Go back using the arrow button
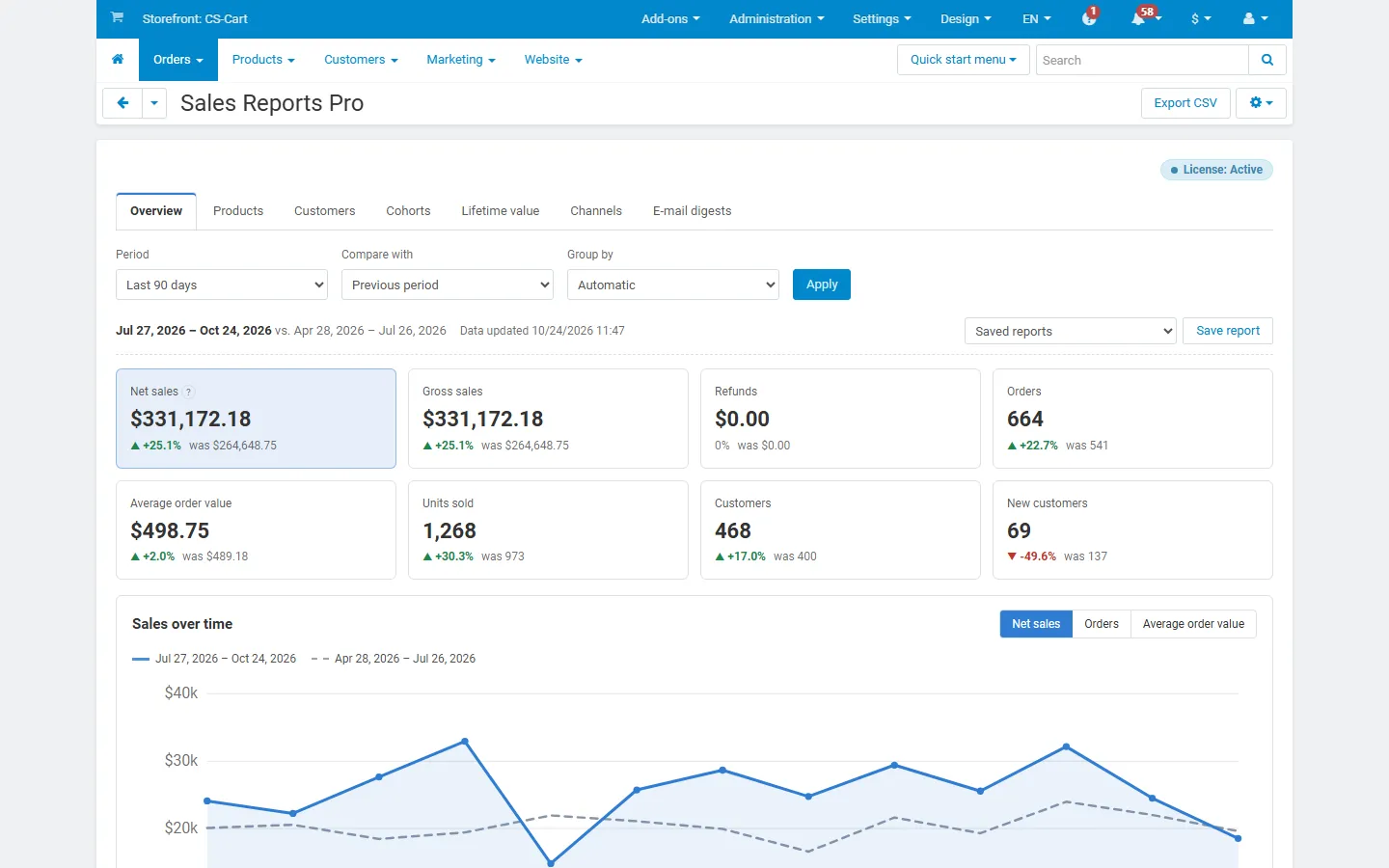Viewport: 1389px width, 868px height. coord(123,103)
